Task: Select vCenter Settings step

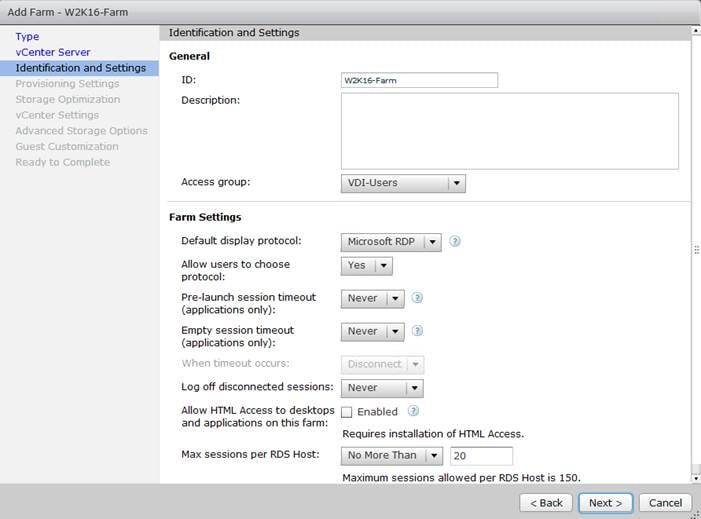Action: 57,115
